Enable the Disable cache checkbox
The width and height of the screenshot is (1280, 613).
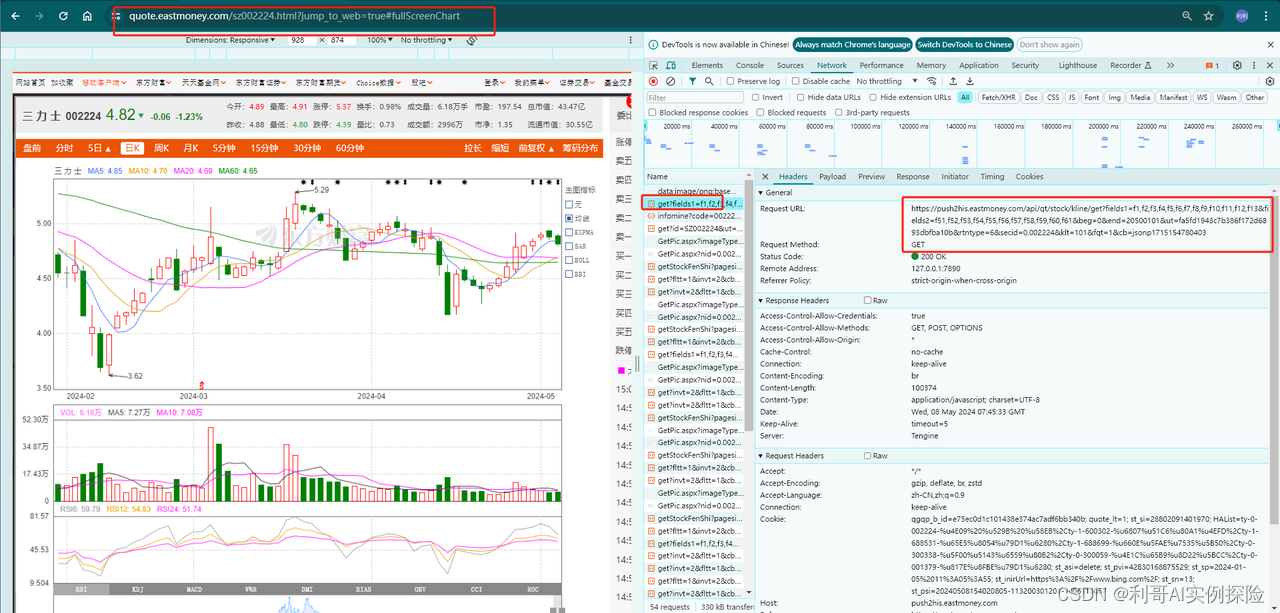(x=795, y=81)
